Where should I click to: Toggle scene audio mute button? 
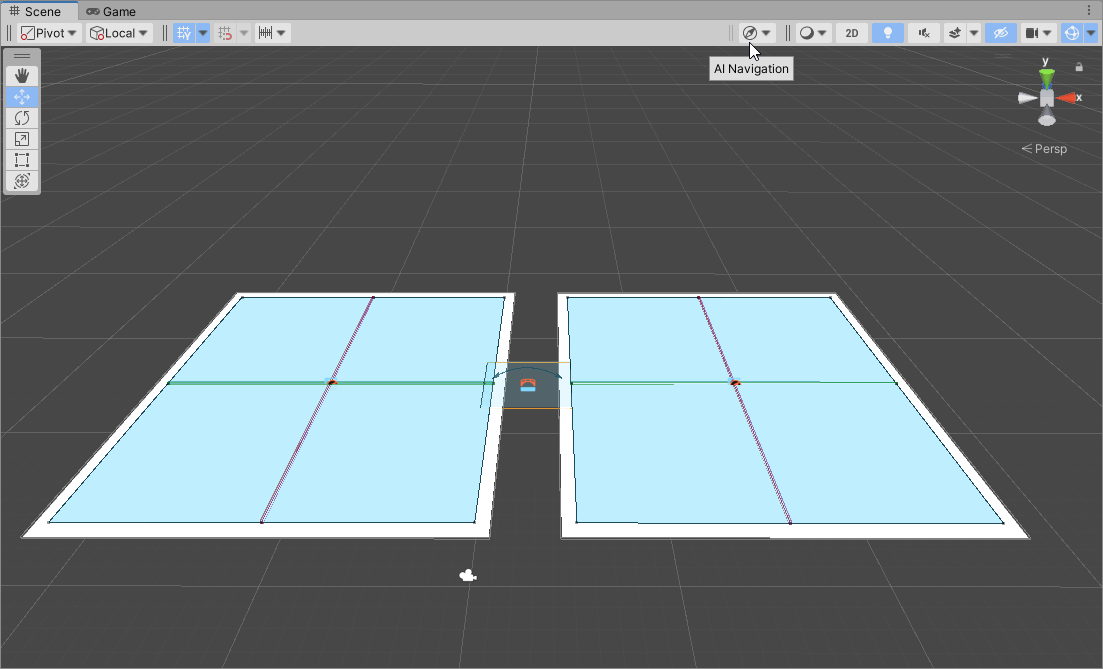923,33
